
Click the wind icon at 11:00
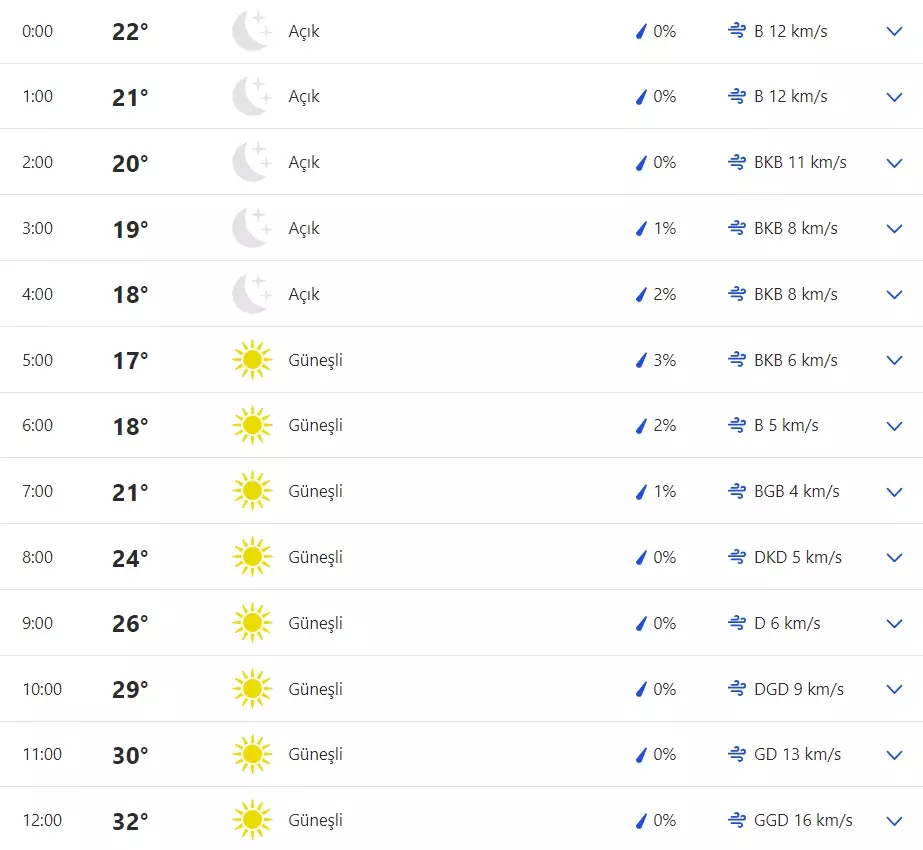coord(737,754)
